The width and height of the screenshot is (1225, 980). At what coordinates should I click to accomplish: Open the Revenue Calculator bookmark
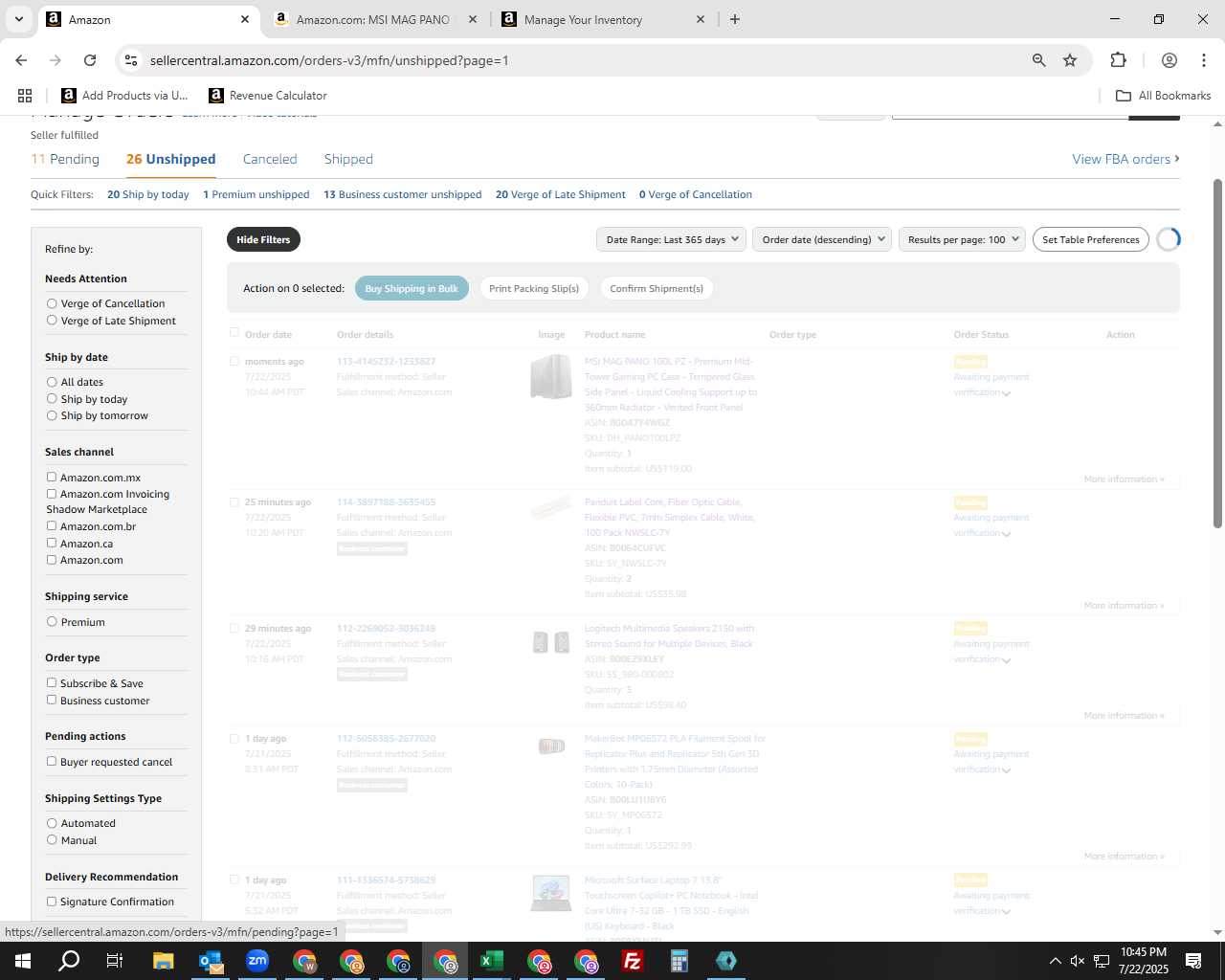(268, 96)
